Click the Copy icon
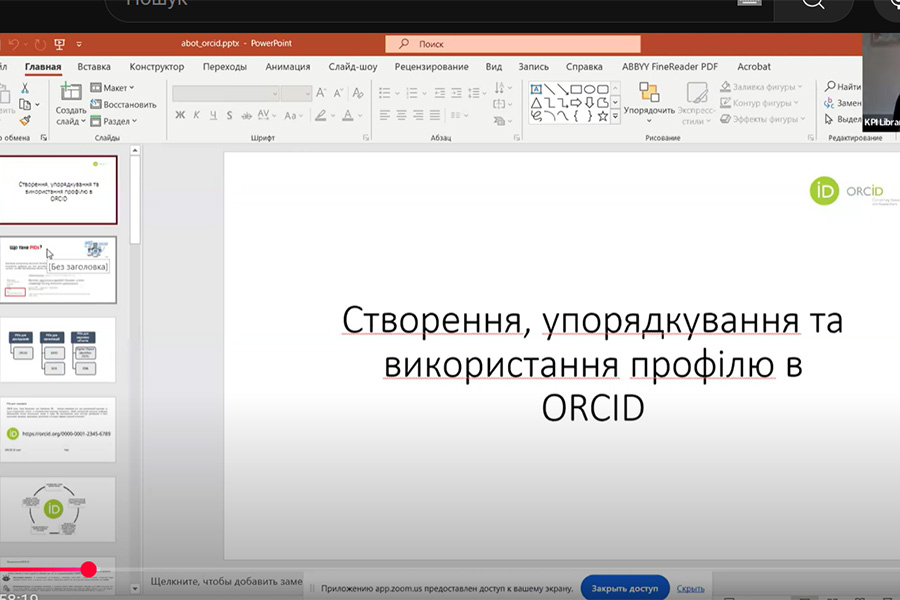Image resolution: width=900 pixels, height=600 pixels. pyautogui.click(x=25, y=104)
